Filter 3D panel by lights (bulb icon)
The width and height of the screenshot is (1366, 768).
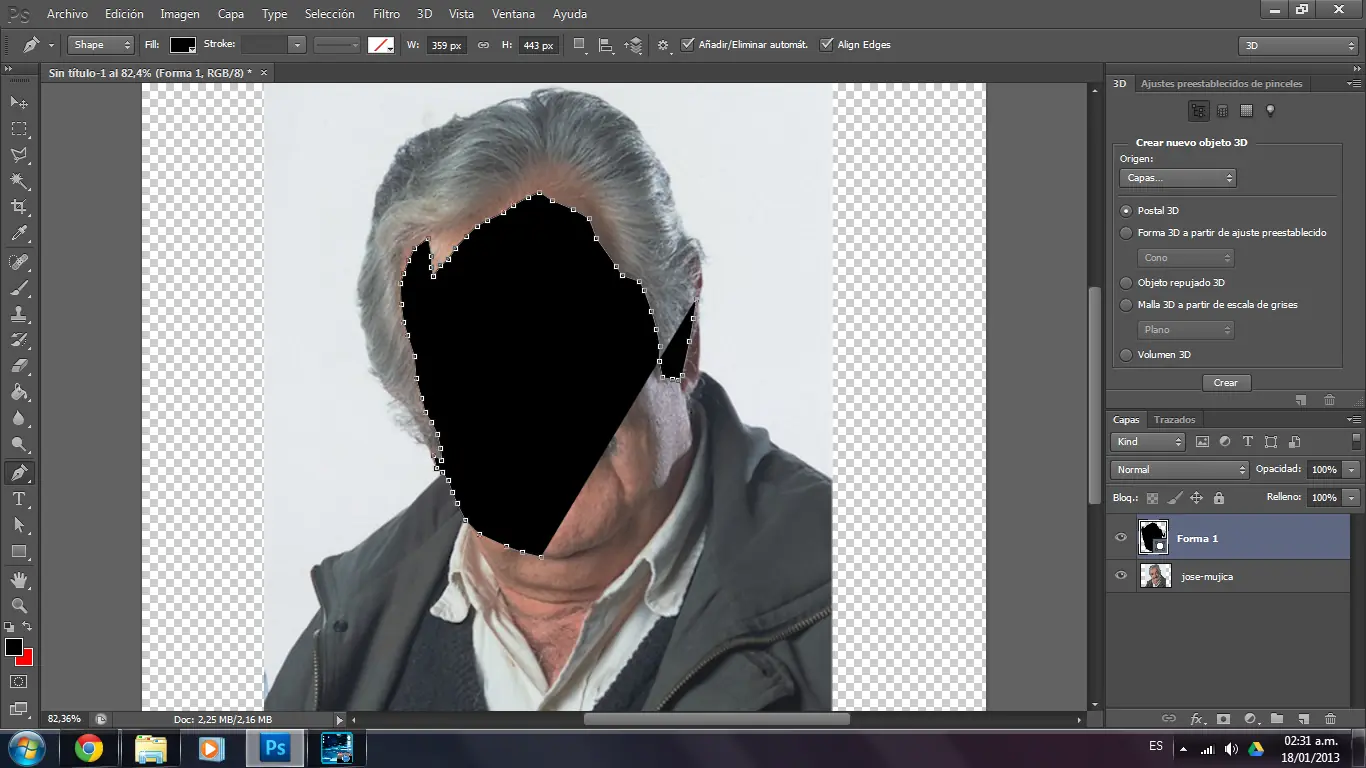[x=1270, y=111]
